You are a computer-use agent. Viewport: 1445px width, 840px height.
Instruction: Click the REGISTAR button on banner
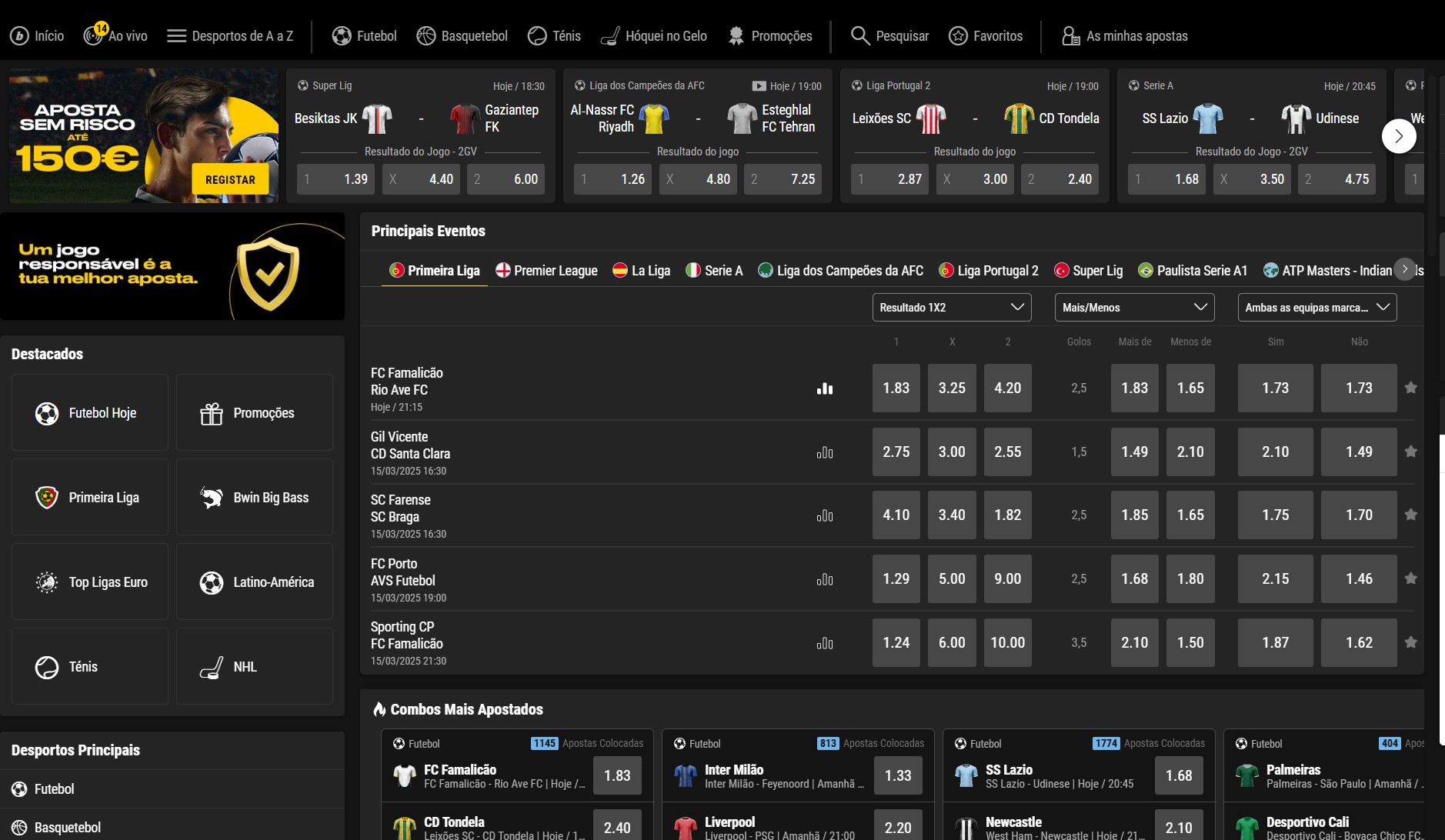[x=230, y=179]
